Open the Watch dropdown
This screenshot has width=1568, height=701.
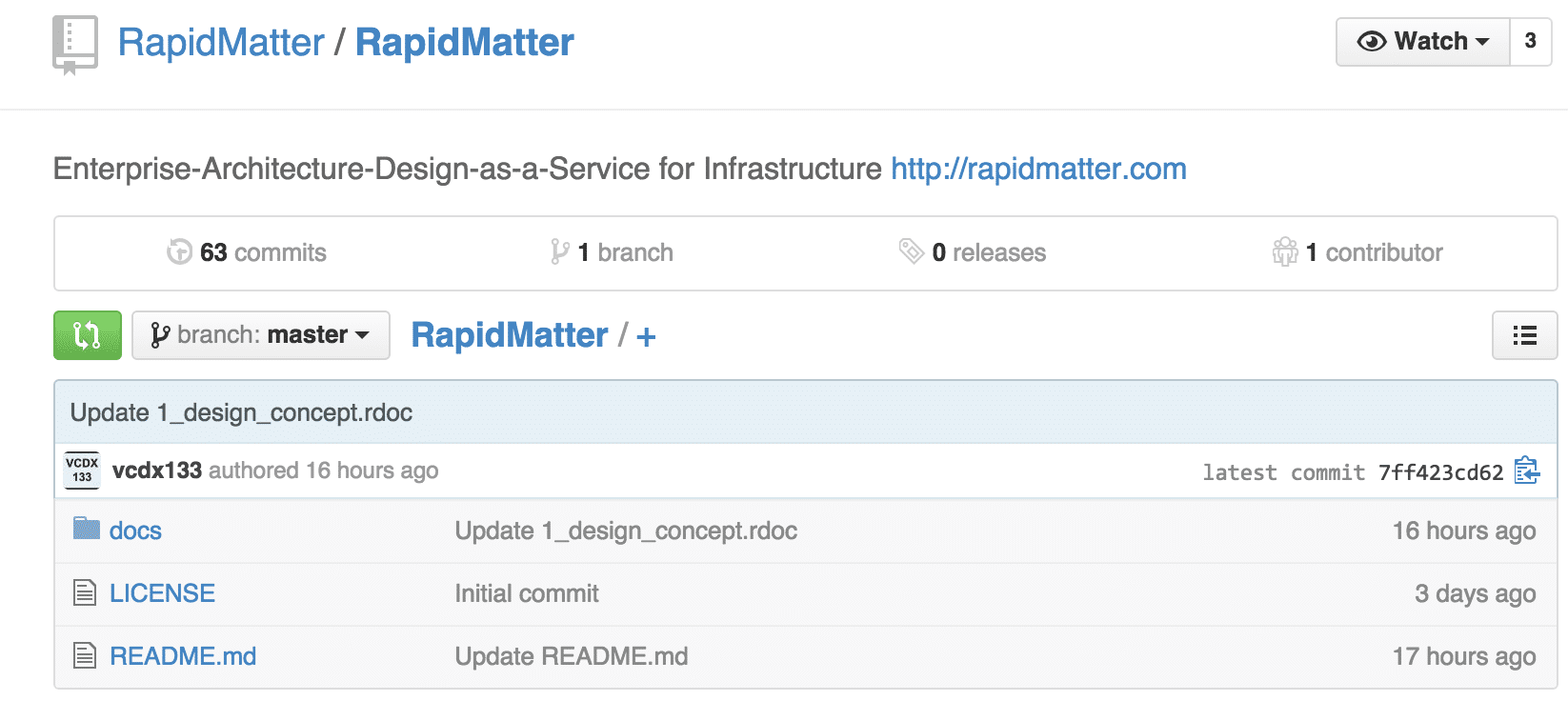(1422, 42)
